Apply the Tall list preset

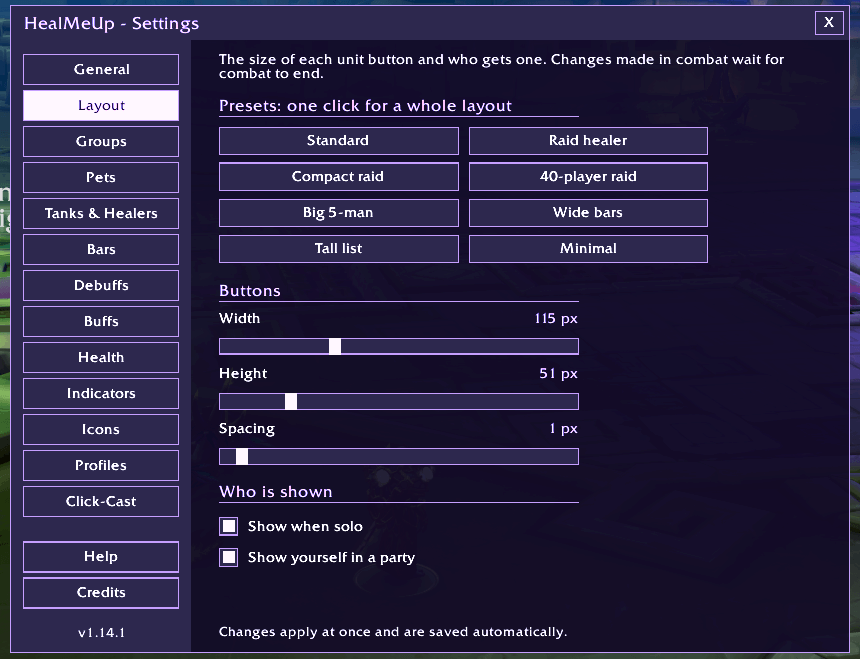[x=338, y=249]
